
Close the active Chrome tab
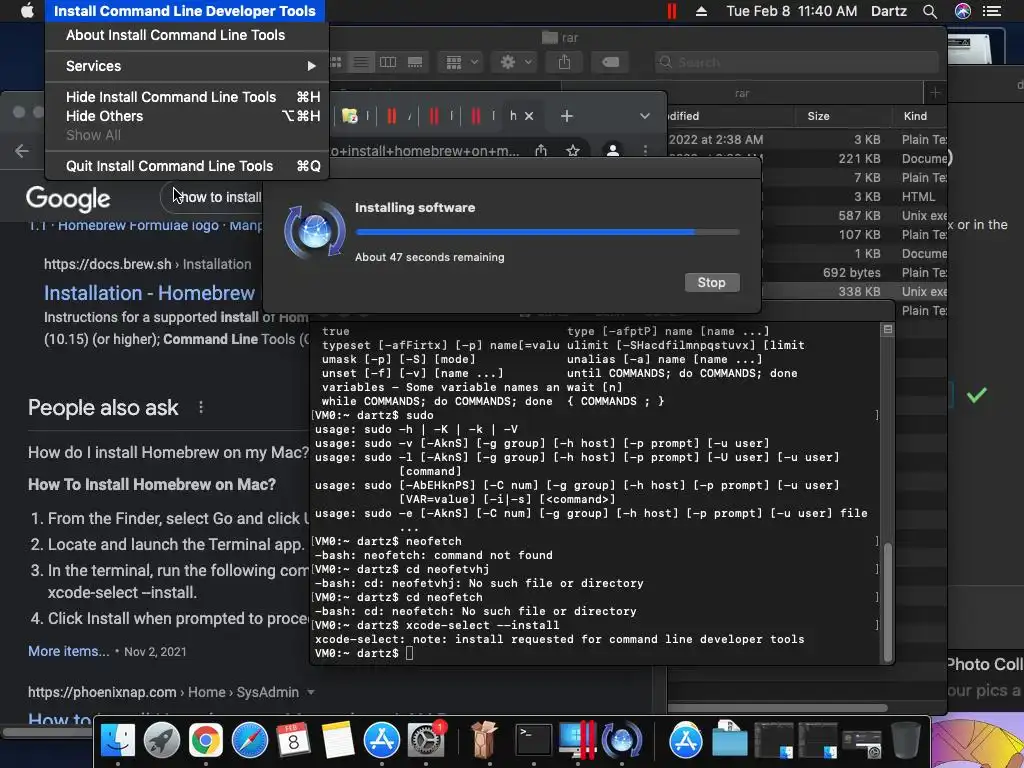tap(529, 116)
